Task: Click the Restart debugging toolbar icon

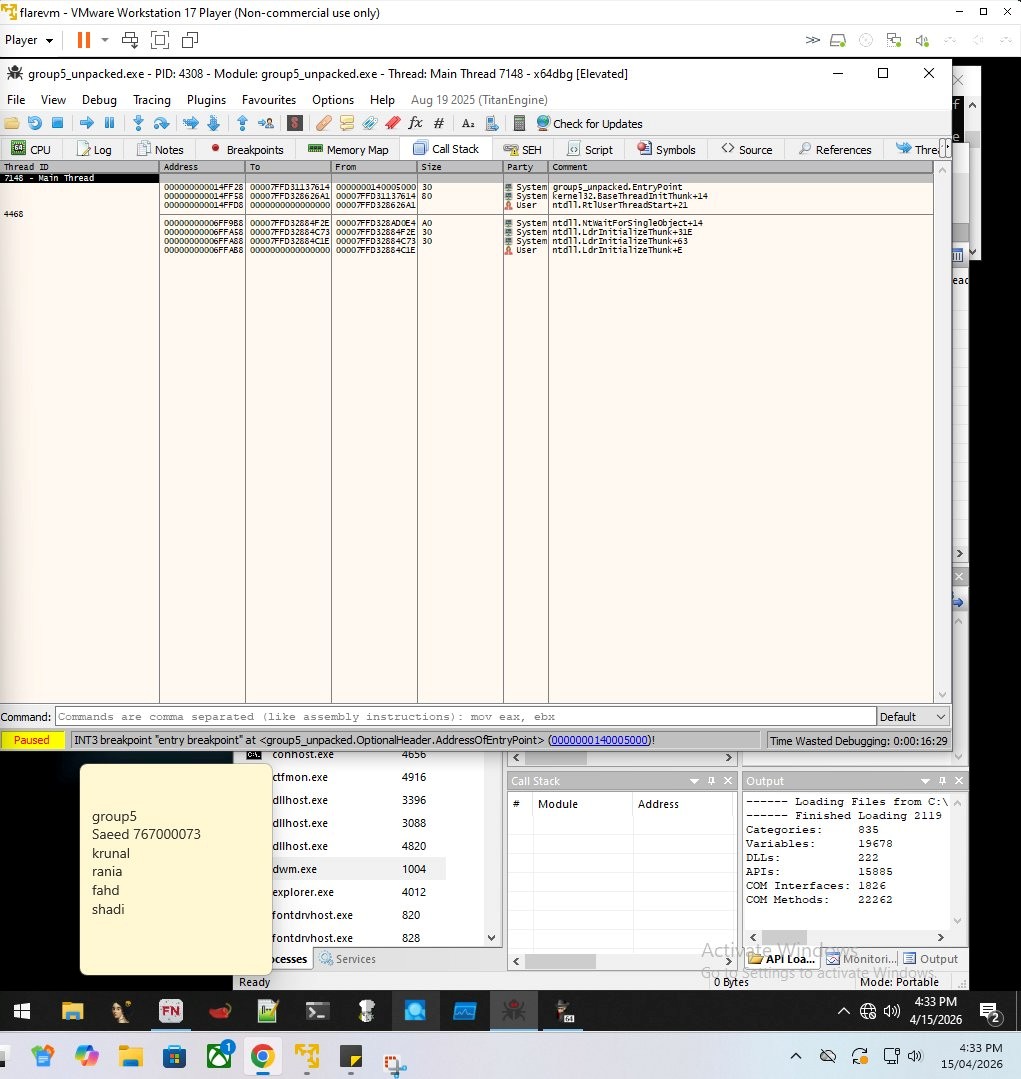Action: pyautogui.click(x=35, y=123)
